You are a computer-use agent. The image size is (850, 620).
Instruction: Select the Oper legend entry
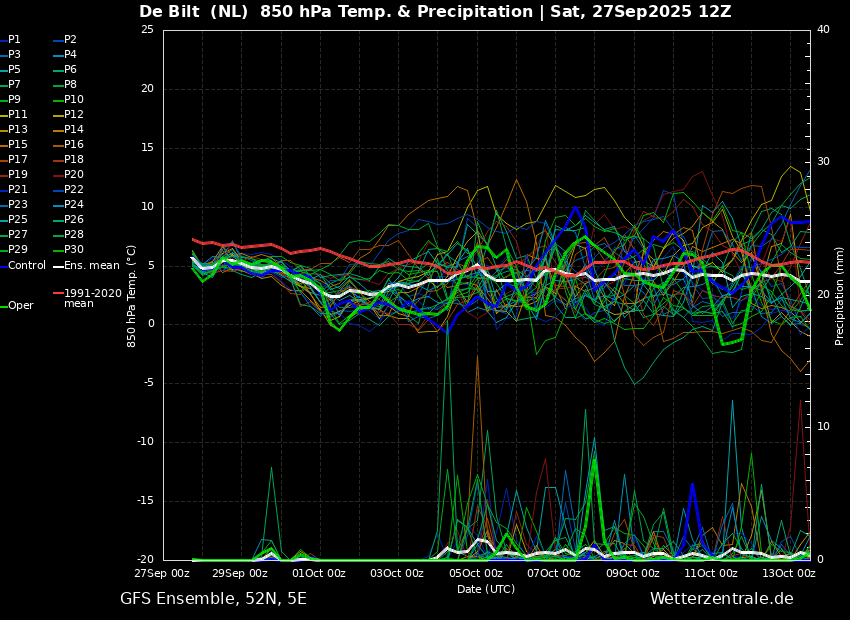click(x=17, y=306)
